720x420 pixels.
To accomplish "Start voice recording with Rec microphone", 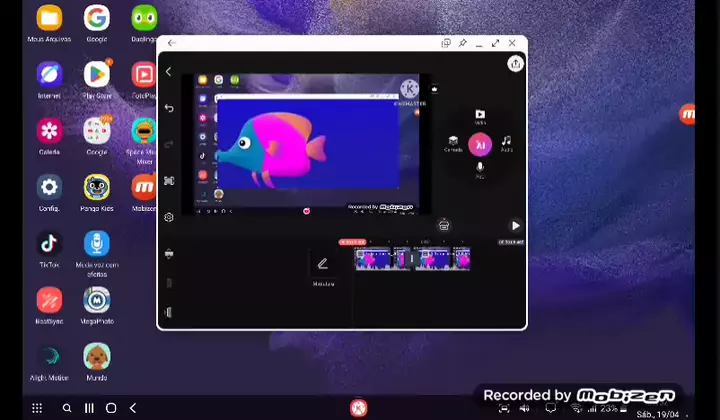I will click(480, 169).
